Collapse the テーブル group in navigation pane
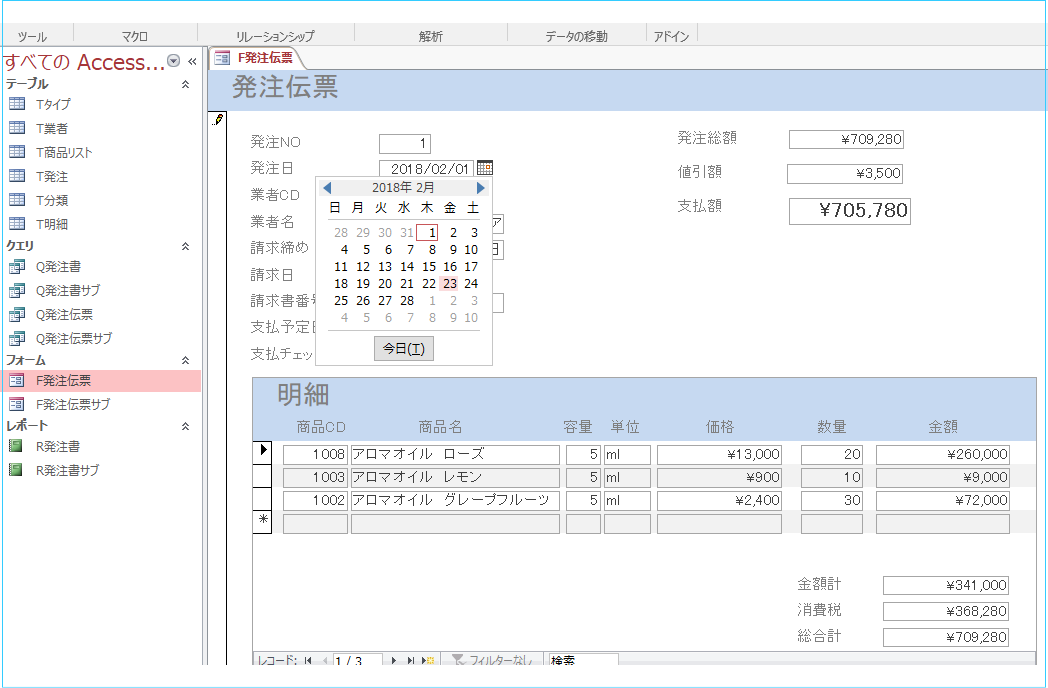Viewport: 1048px width, 688px height. pyautogui.click(x=185, y=85)
